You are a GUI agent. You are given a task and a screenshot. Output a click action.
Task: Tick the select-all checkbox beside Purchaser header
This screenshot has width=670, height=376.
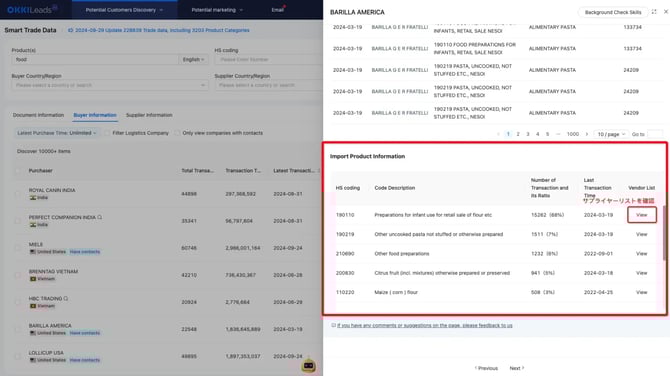[18, 171]
